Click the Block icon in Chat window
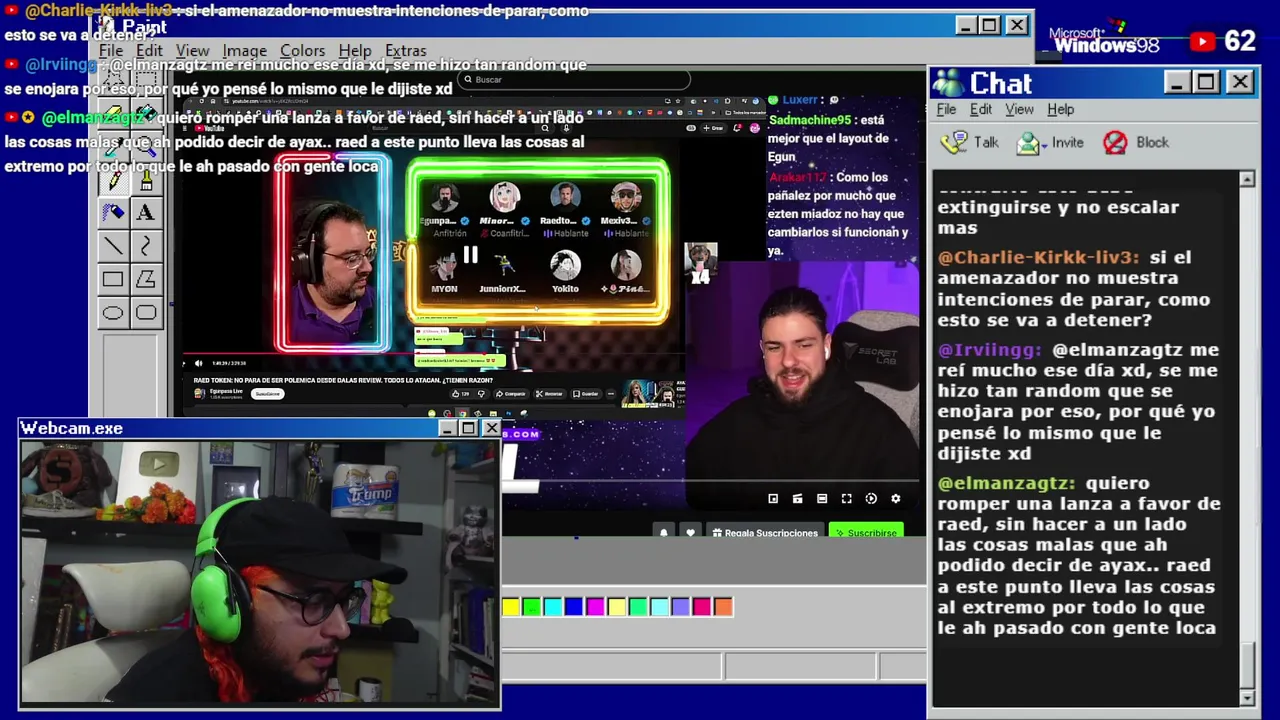This screenshot has height=720, width=1280. [x=1115, y=142]
